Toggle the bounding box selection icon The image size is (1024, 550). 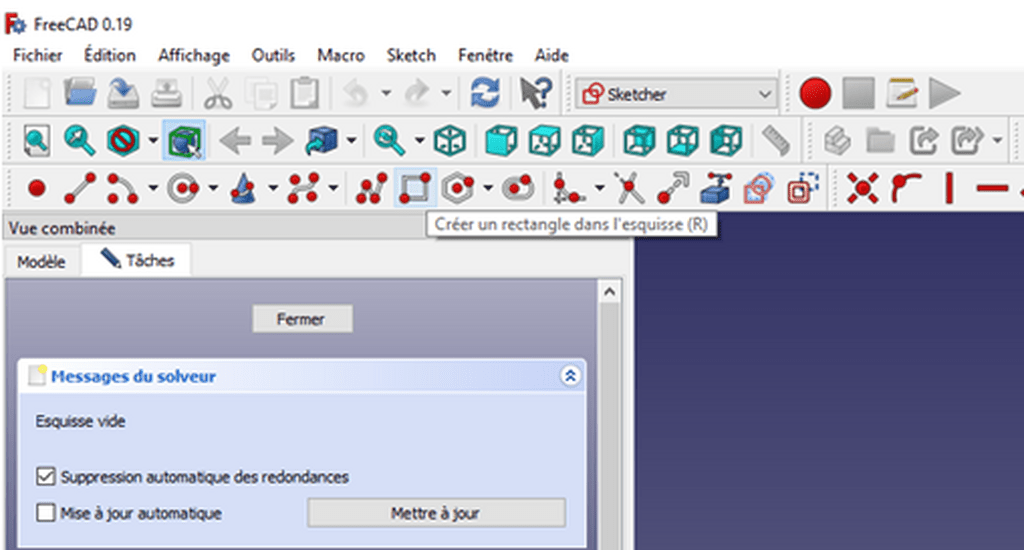184,140
